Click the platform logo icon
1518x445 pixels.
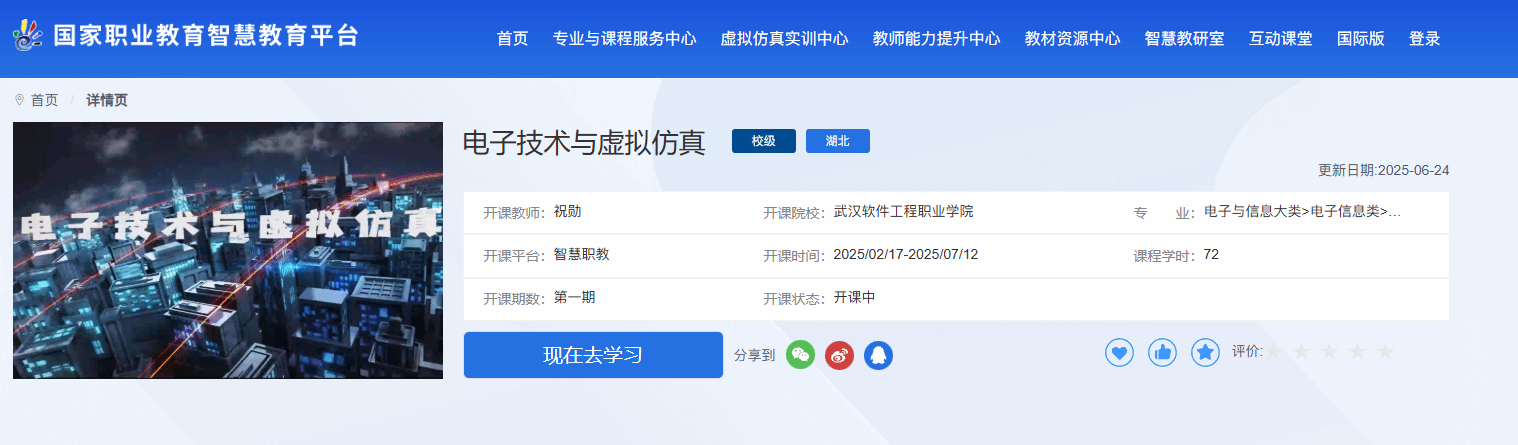pyautogui.click(x=28, y=38)
